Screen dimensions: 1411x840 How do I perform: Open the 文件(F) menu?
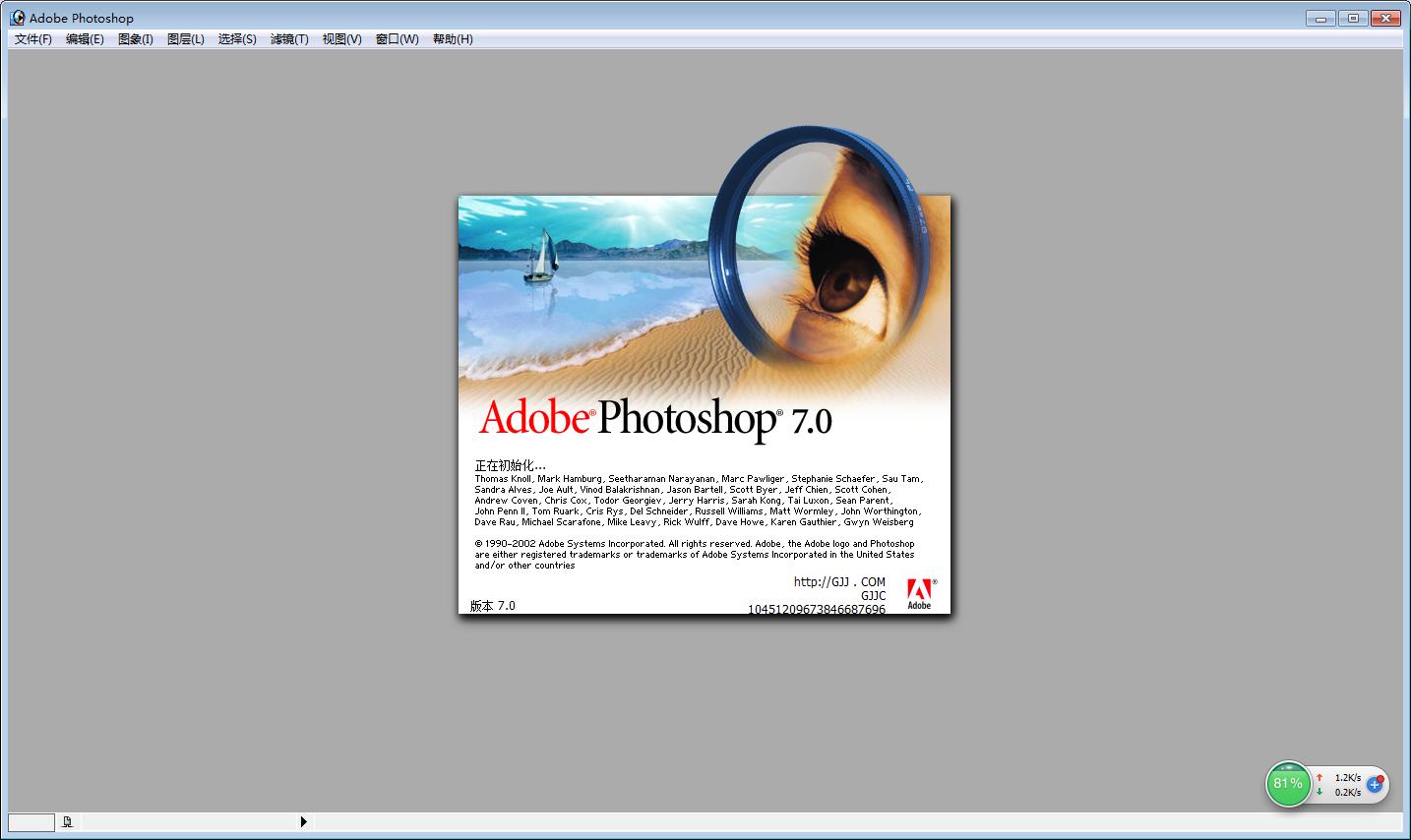coord(33,39)
